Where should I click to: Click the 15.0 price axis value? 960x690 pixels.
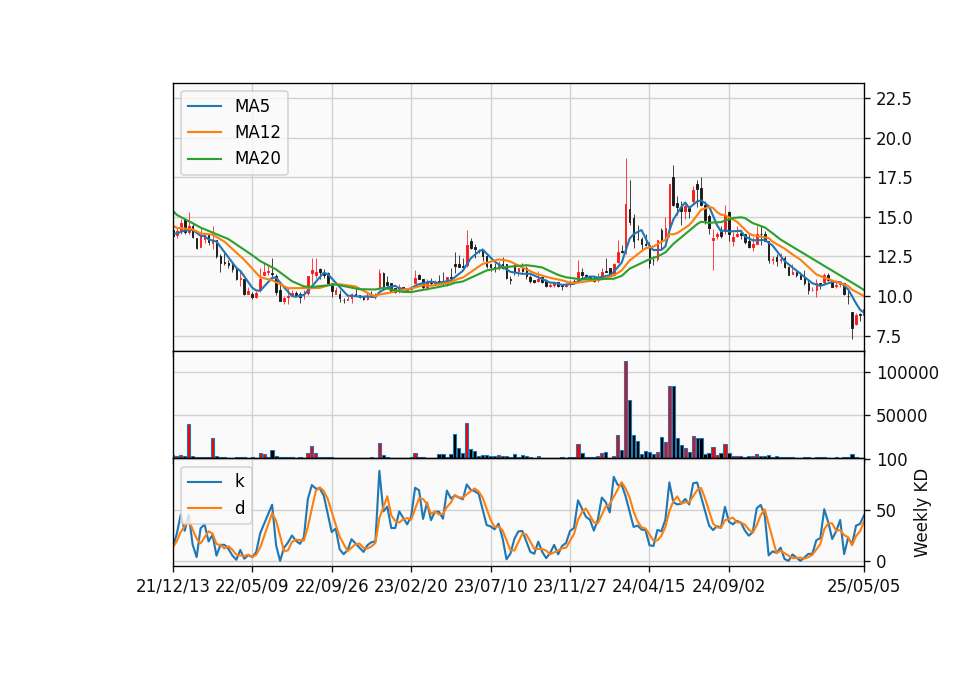(x=894, y=218)
